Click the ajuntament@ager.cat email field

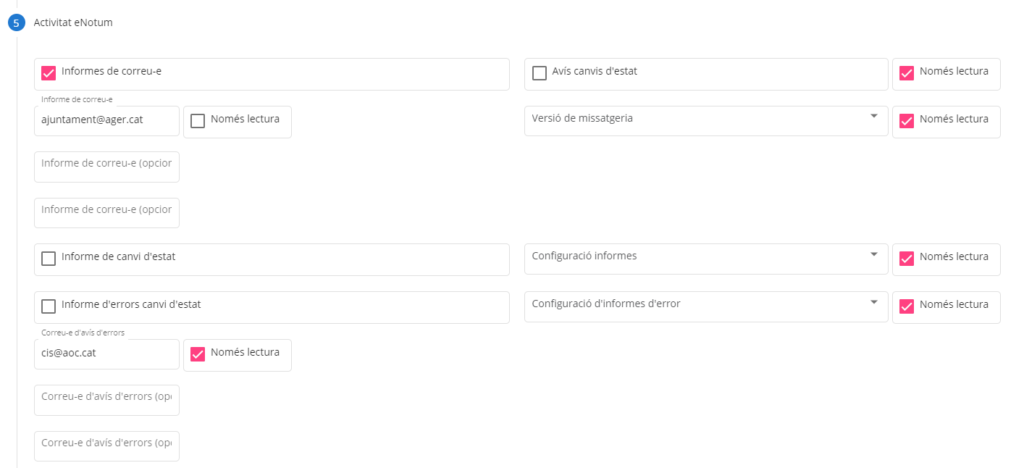[x=106, y=120]
